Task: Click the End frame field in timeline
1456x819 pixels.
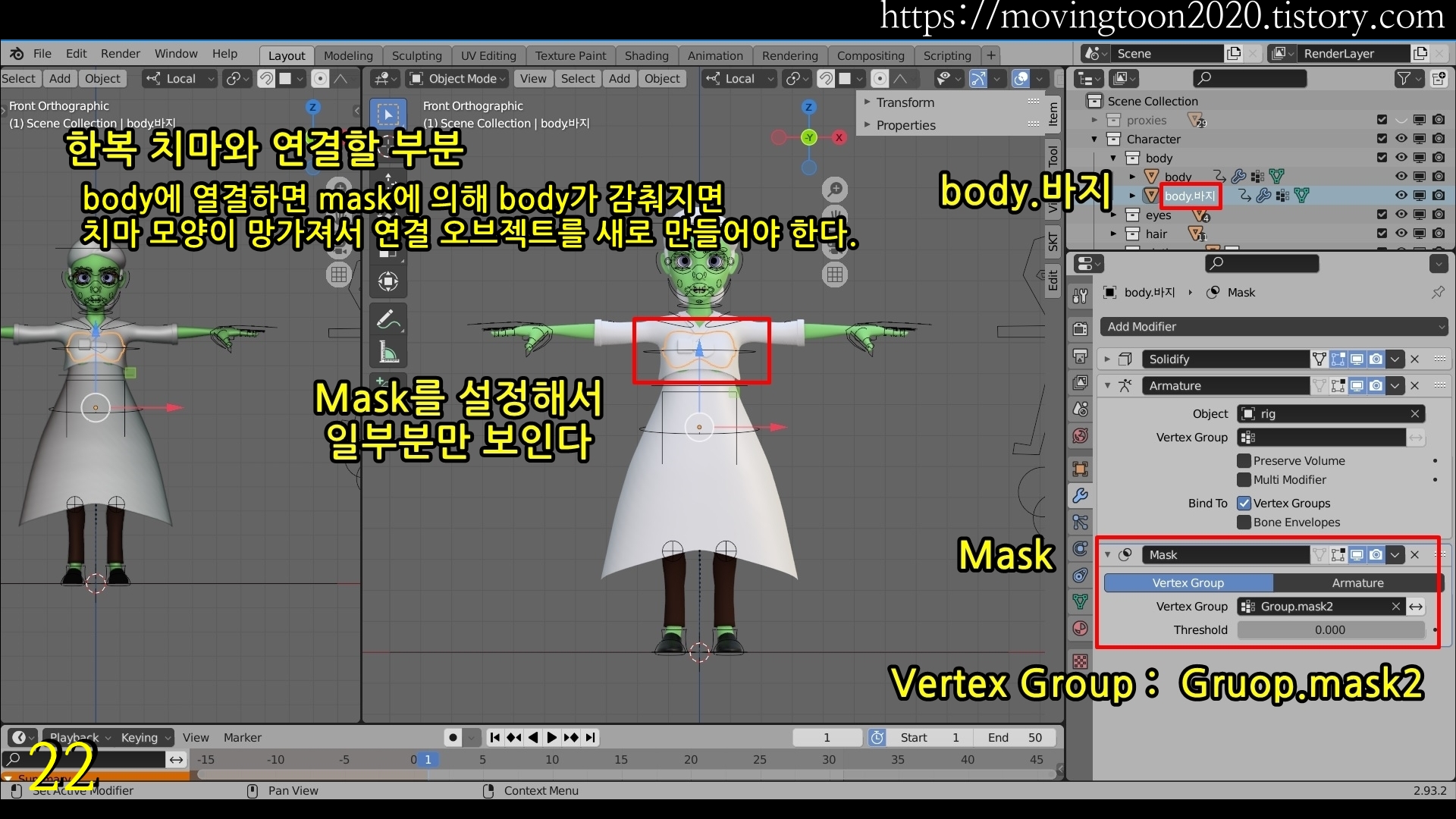Action: [x=1016, y=737]
